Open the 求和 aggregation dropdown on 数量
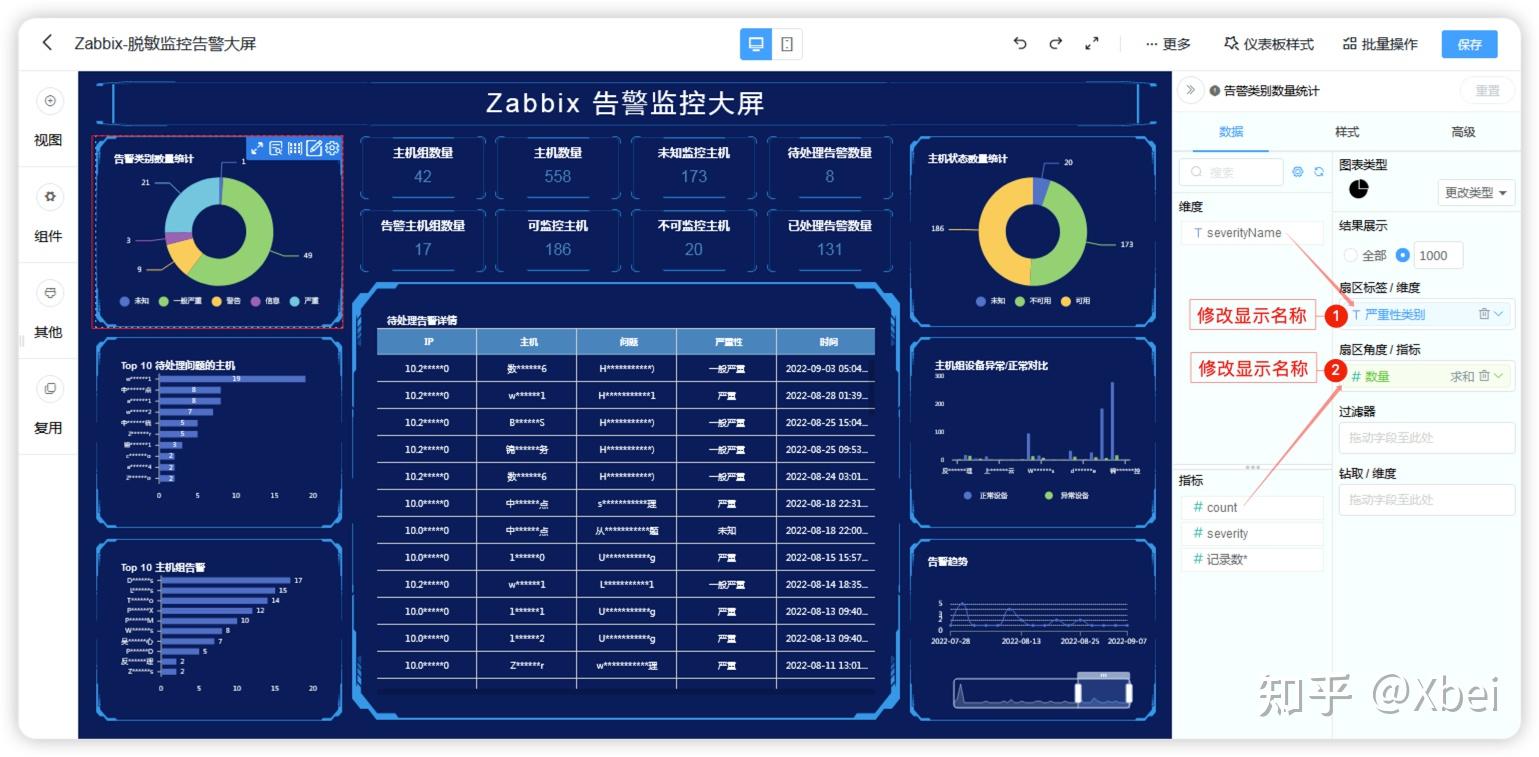Screen dimensions: 1539x757 (1463, 376)
